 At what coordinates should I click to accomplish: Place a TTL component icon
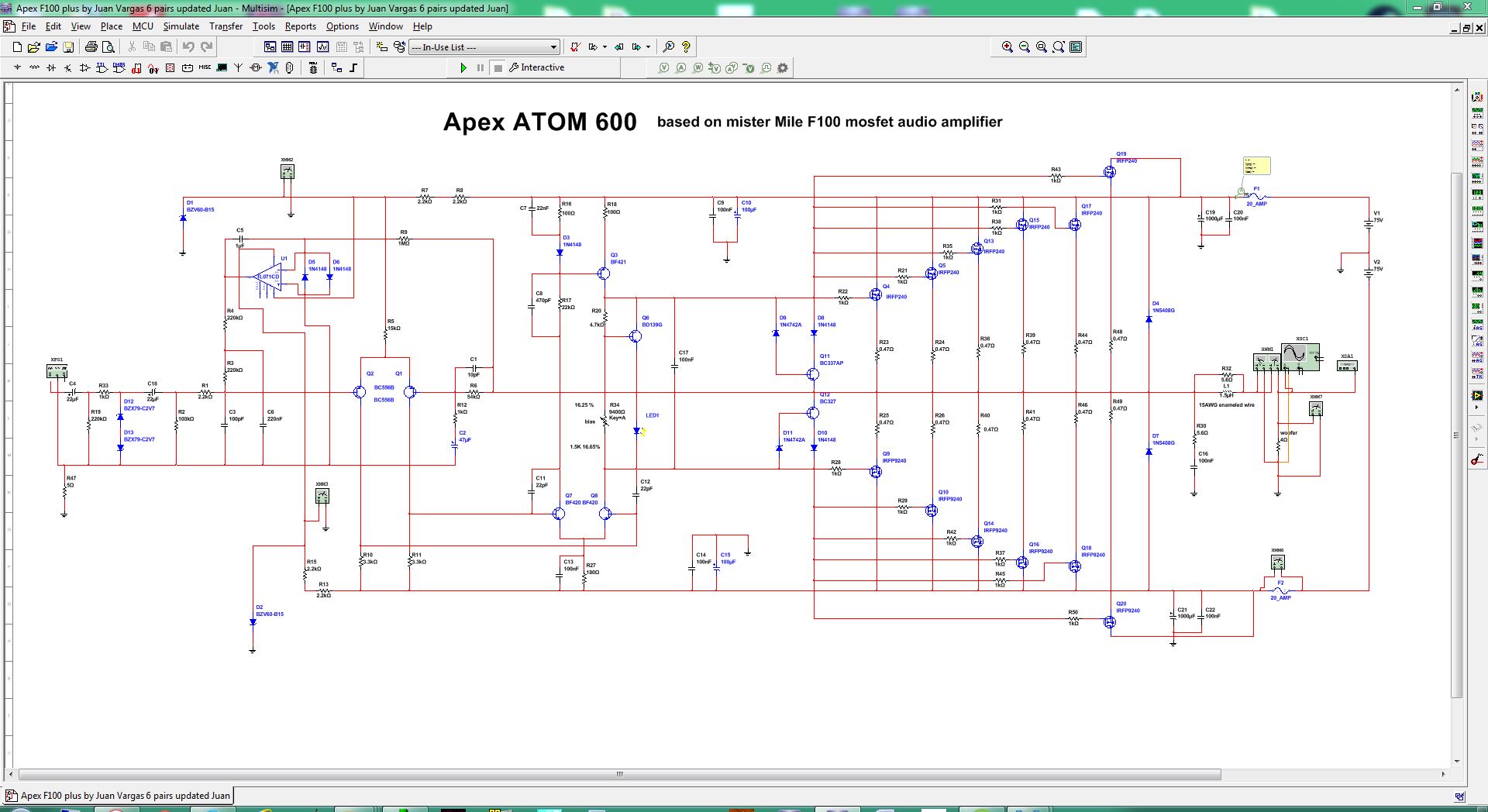pyautogui.click(x=102, y=67)
